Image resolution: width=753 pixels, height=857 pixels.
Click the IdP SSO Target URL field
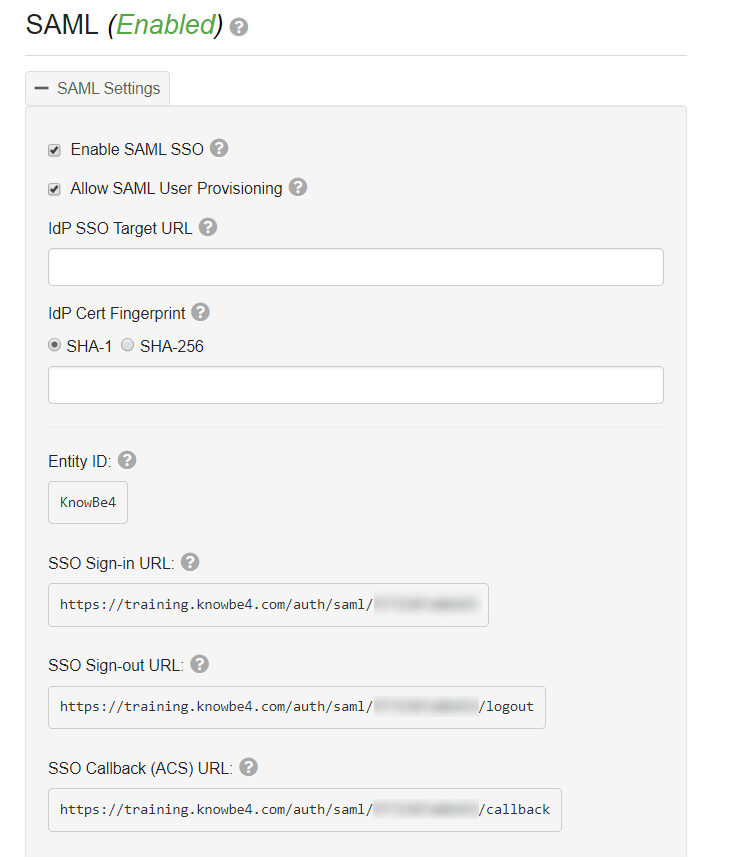[355, 267]
